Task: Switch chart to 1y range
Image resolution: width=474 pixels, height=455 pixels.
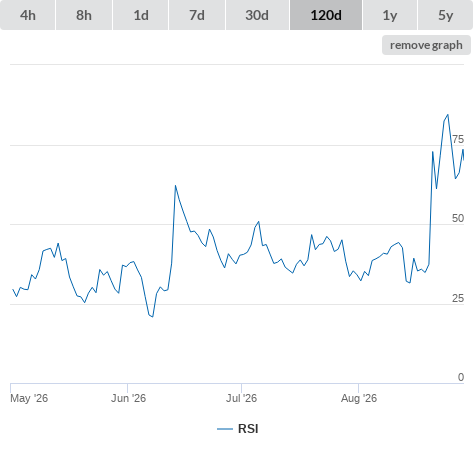Action: click(390, 15)
